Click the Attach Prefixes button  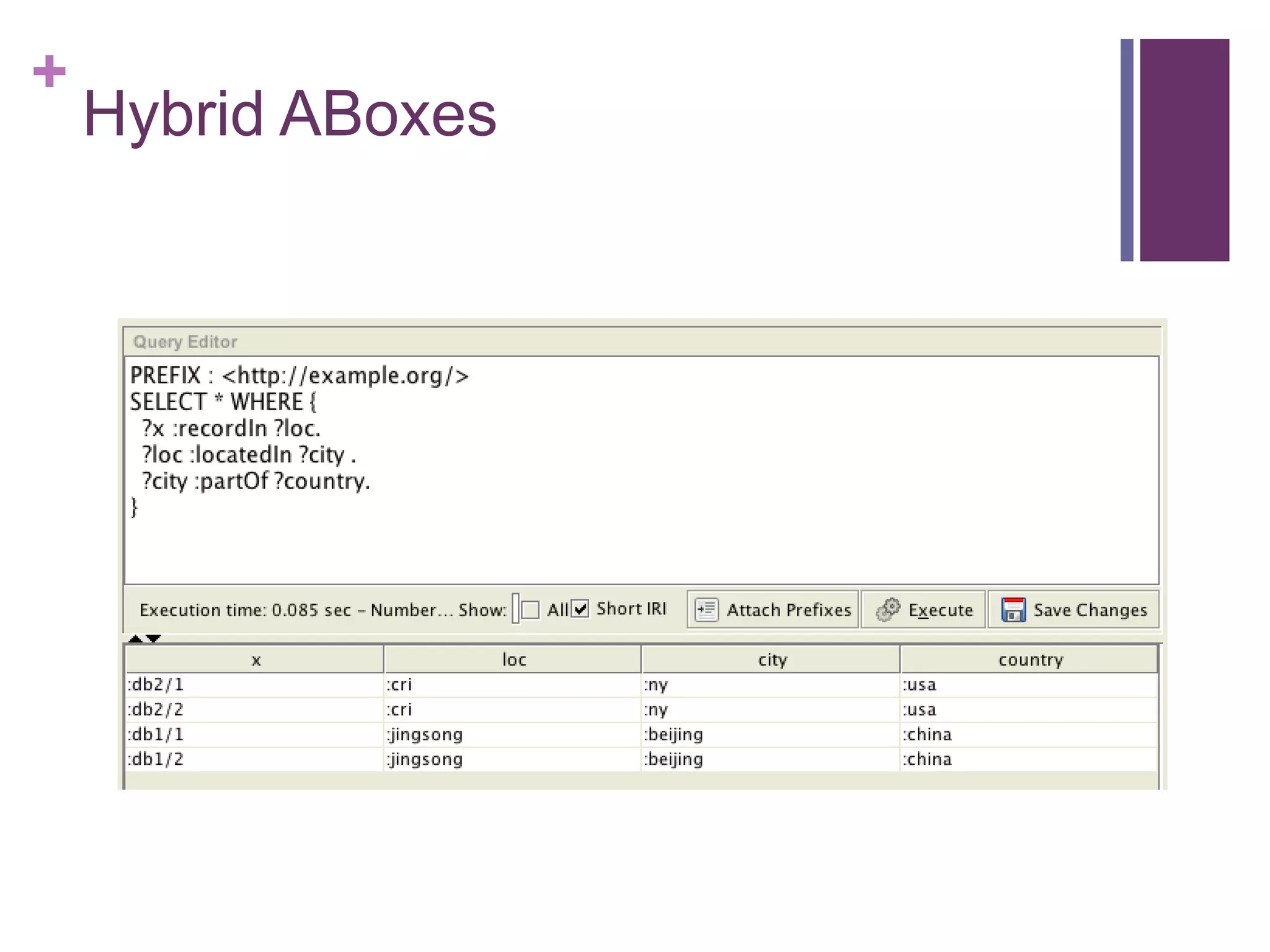coord(772,609)
